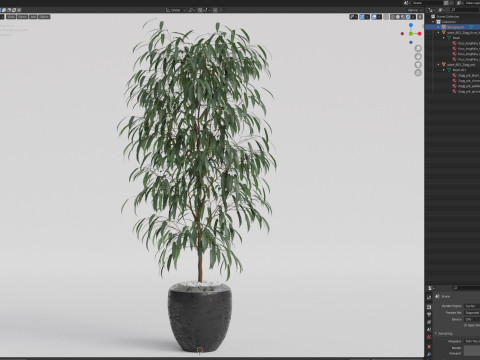Open the Add menu in viewport
Image resolution: width=480 pixels, height=360 pixels.
point(33,17)
